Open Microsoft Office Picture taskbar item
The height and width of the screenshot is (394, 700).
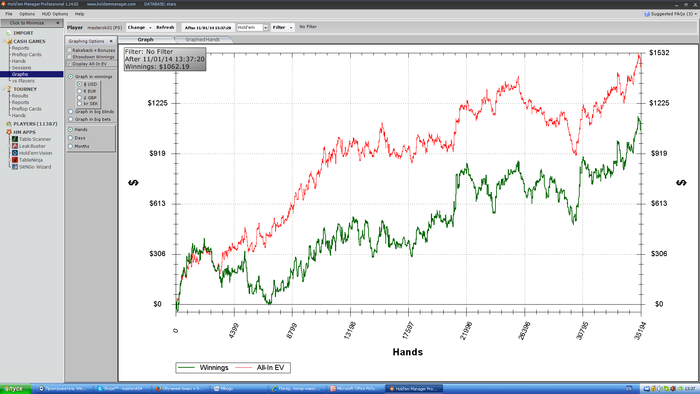(x=355, y=389)
